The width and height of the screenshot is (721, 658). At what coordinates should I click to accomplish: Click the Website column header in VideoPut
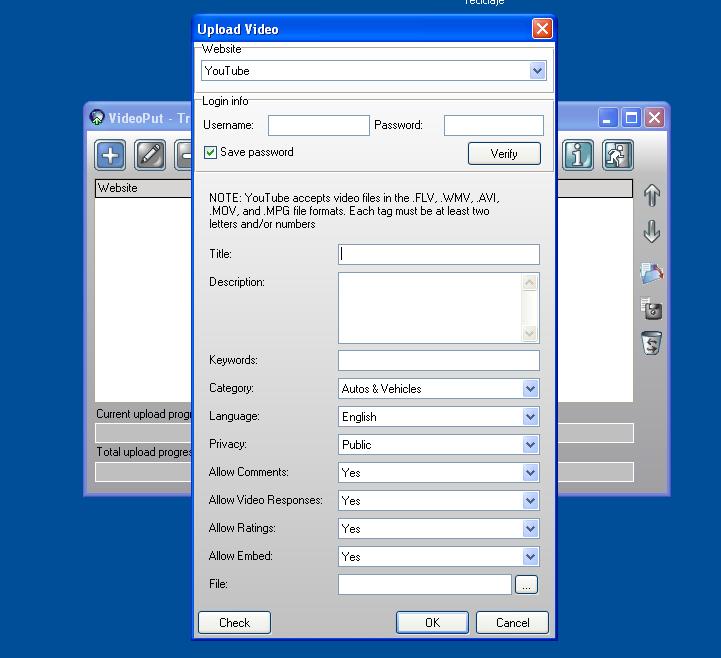[143, 188]
